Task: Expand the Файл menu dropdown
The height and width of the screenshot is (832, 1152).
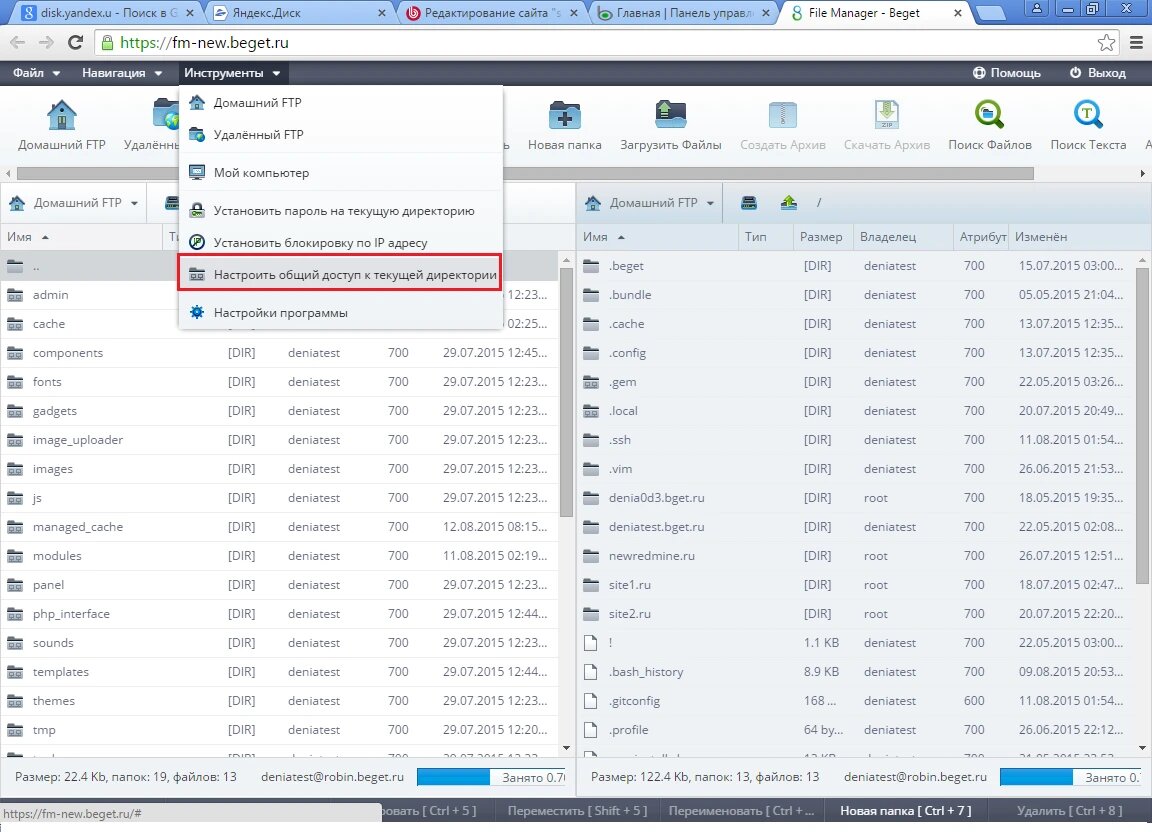Action: 36,73
